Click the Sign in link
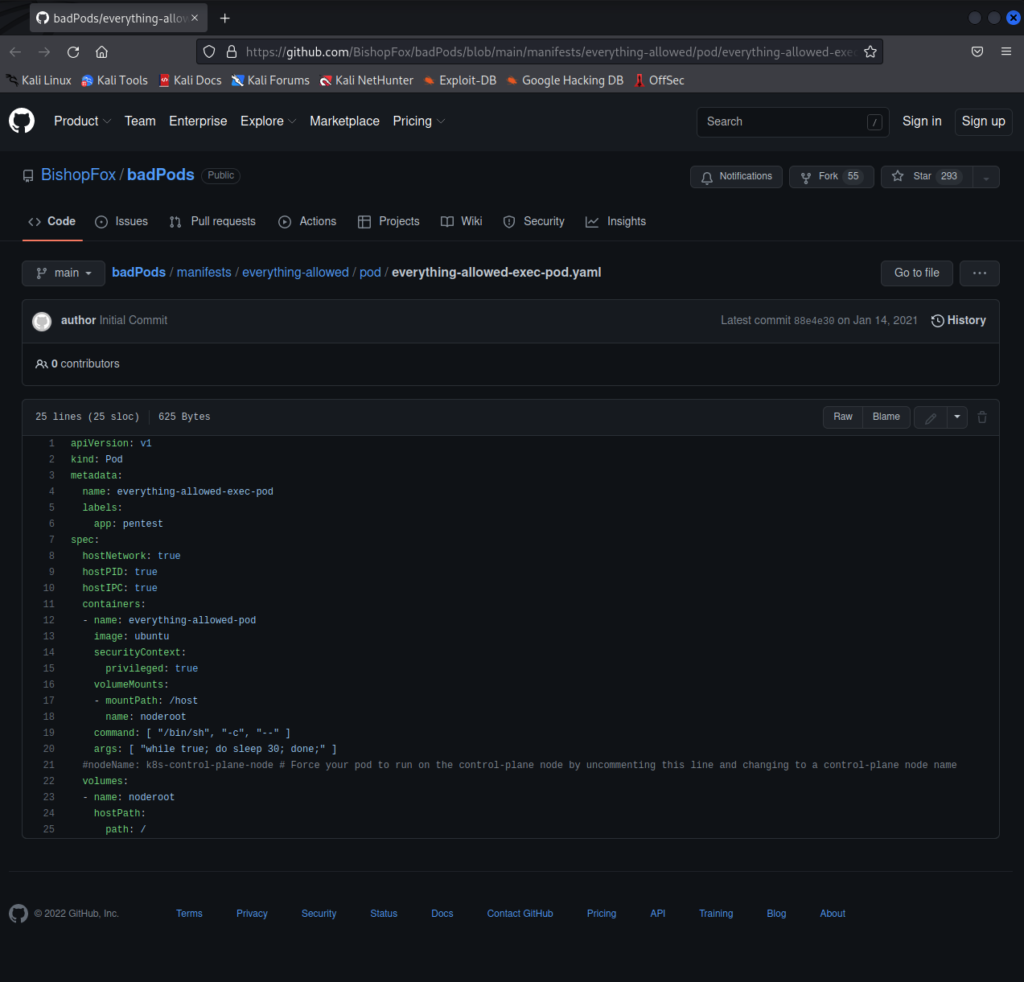 pyautogui.click(x=921, y=121)
